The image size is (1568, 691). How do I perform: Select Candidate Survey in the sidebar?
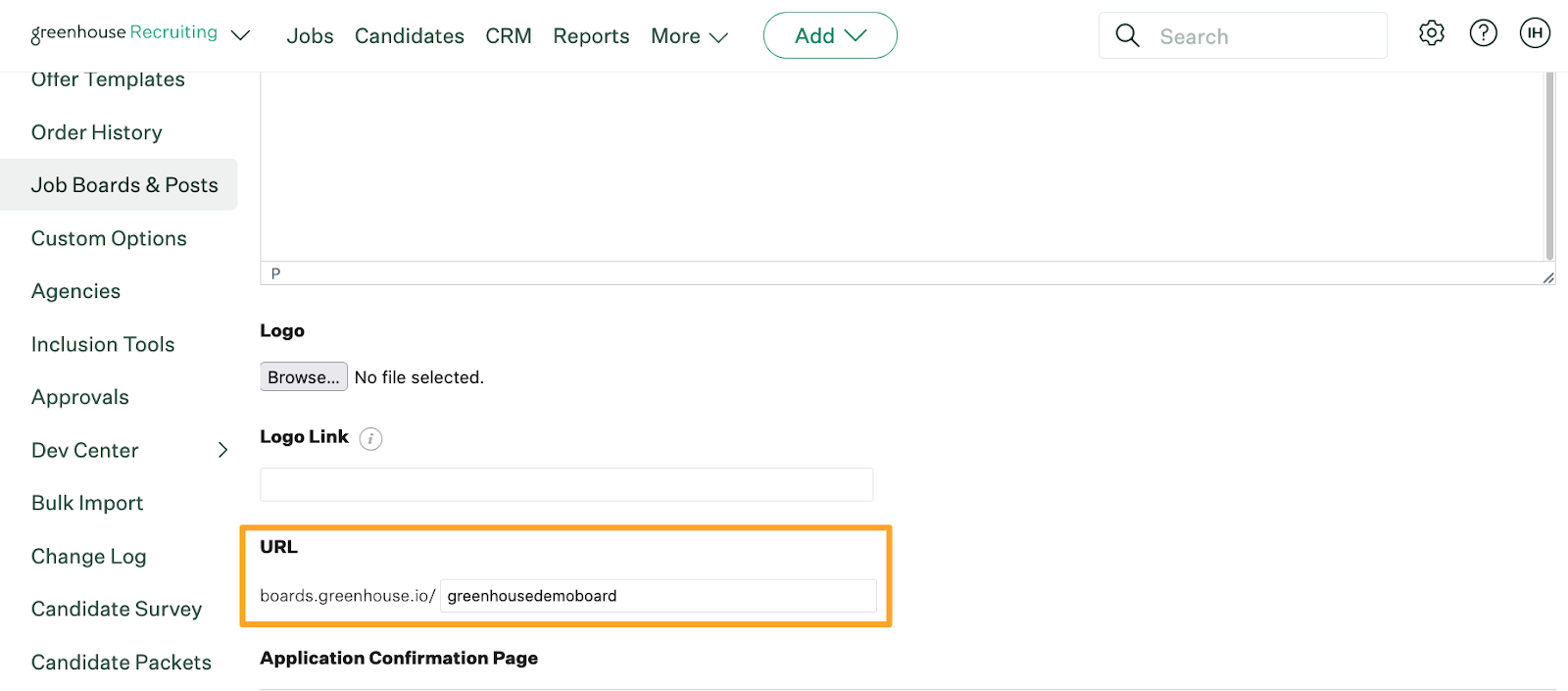[117, 609]
